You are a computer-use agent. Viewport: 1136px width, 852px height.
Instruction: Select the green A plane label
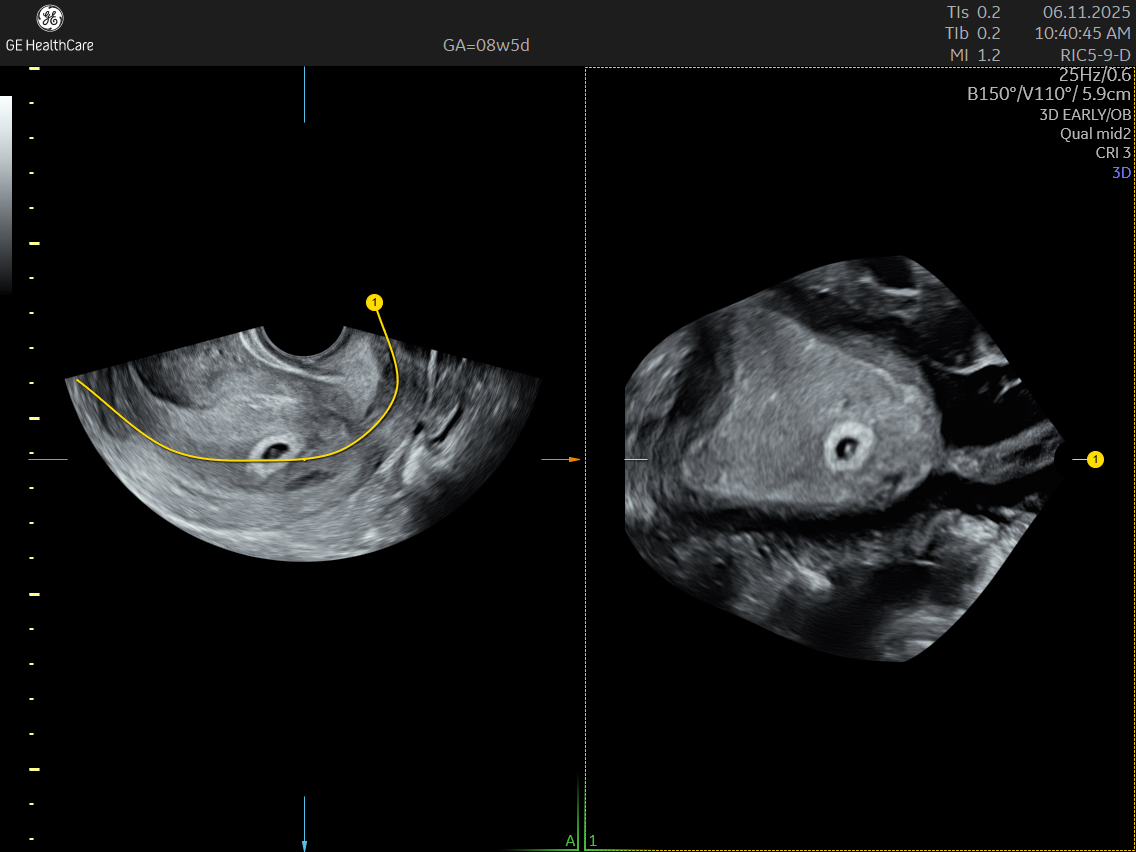(570, 840)
